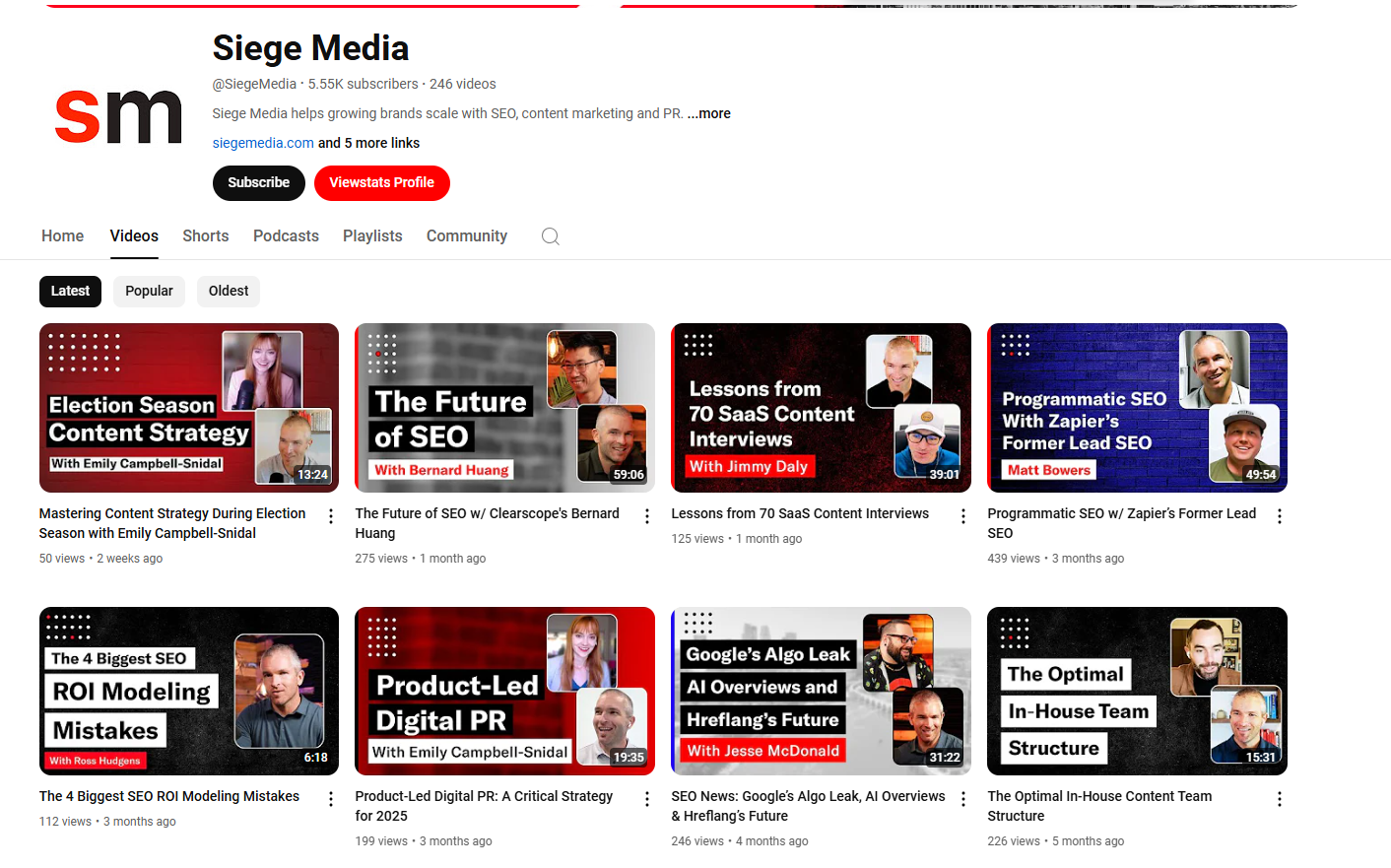Open options menu for Lessons from 70 SaaS video

[963, 516]
